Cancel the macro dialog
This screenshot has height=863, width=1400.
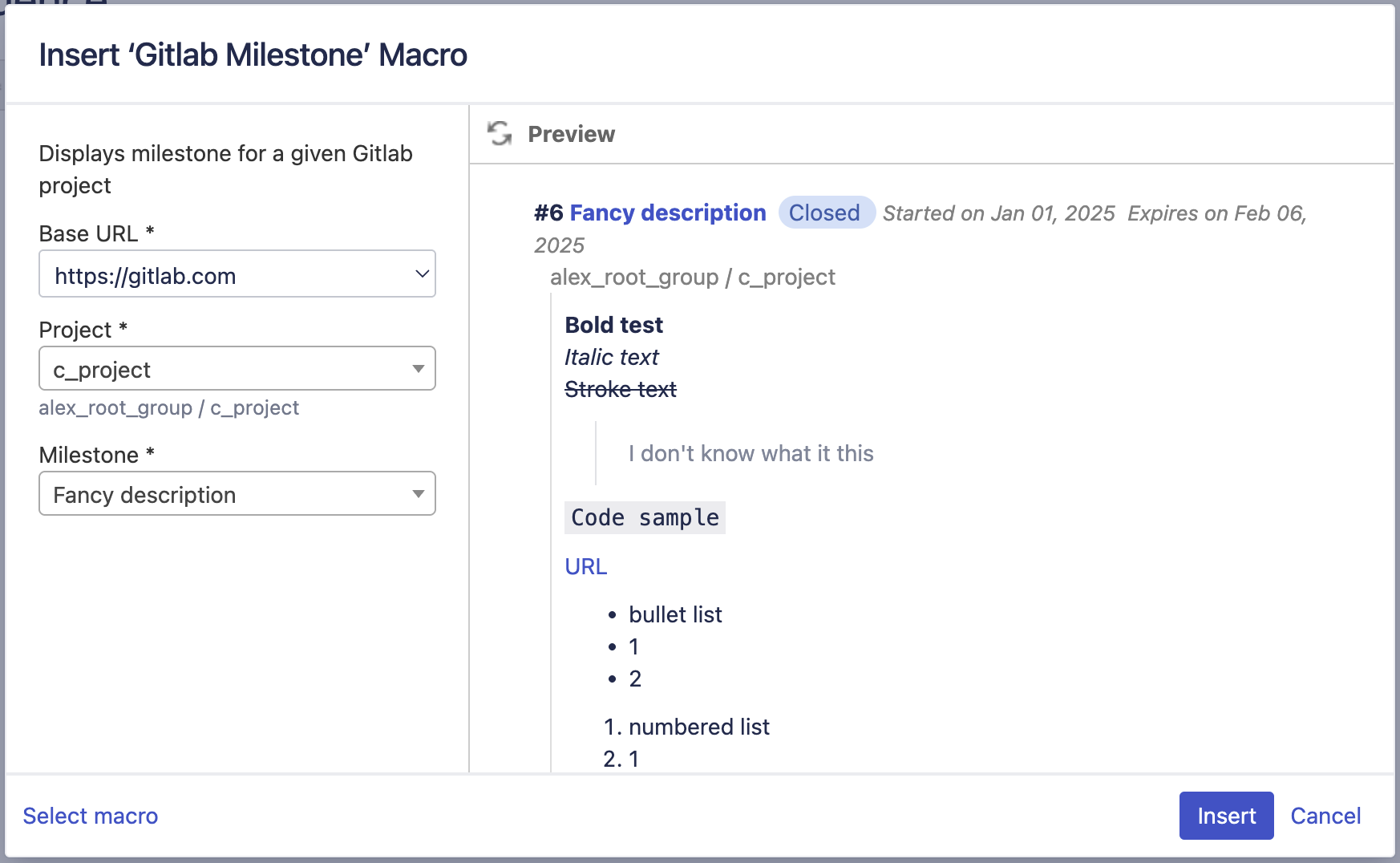(1325, 816)
